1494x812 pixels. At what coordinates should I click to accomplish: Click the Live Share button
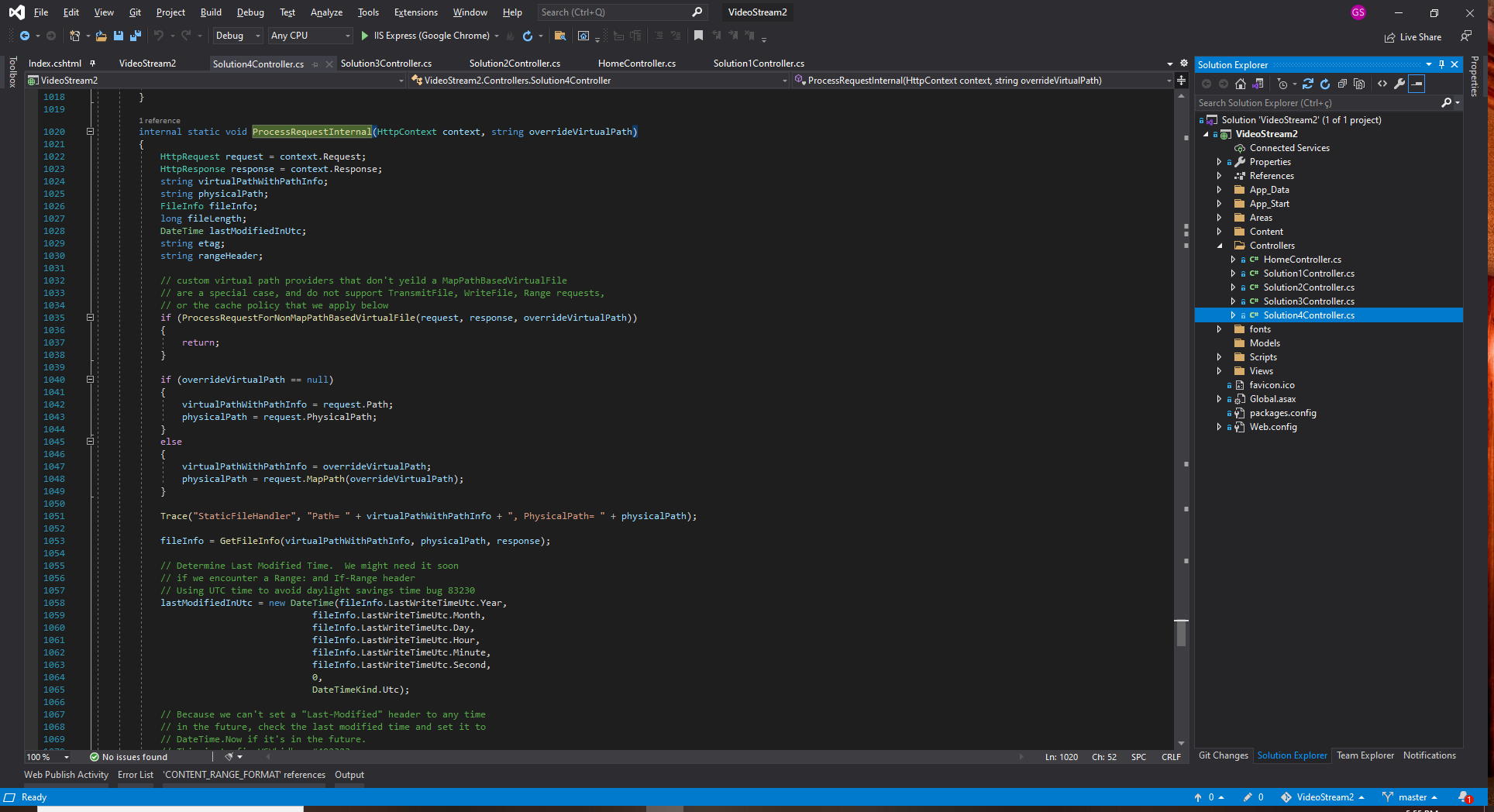pyautogui.click(x=1413, y=37)
